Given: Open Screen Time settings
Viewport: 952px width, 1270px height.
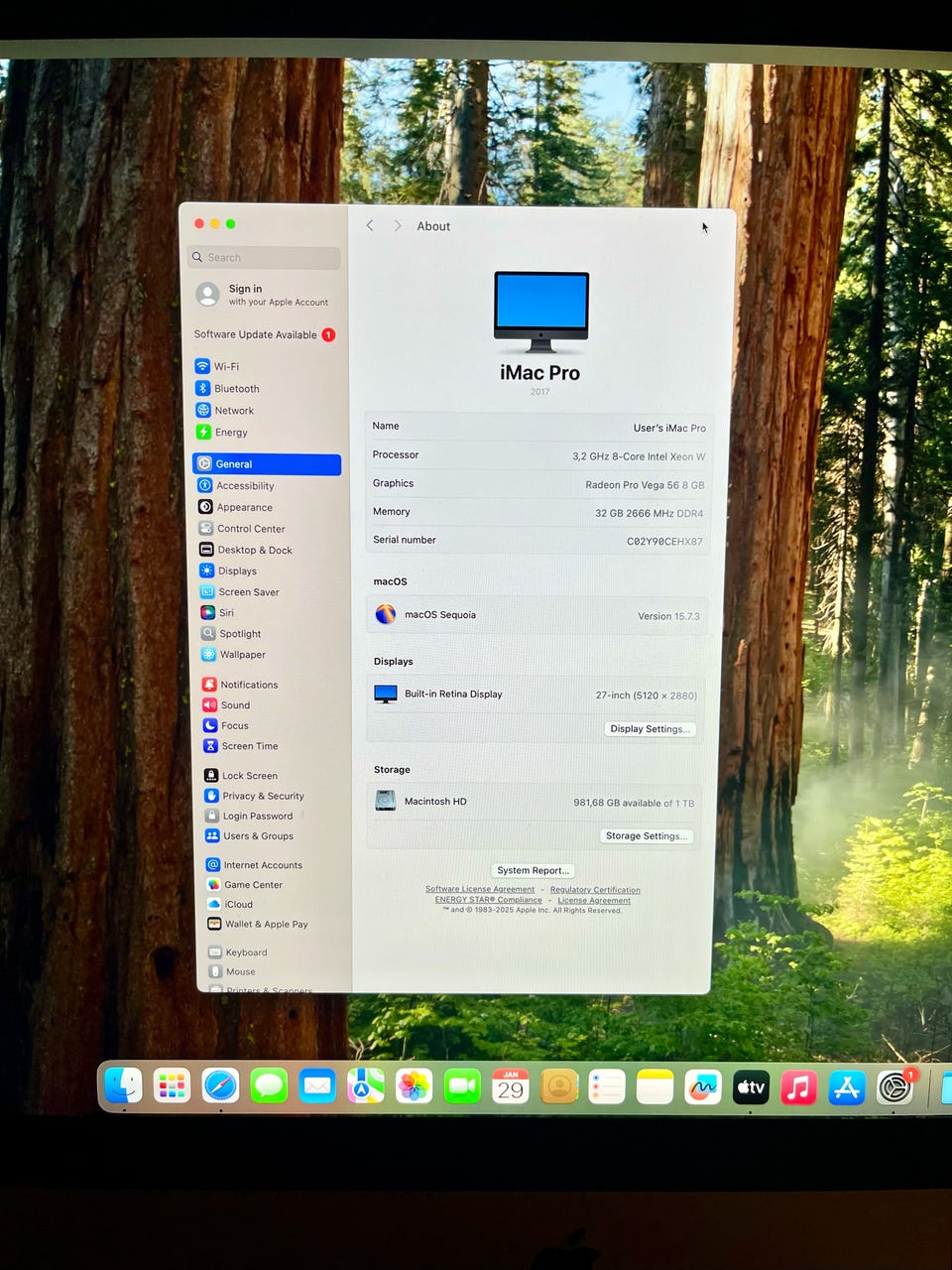Looking at the screenshot, I should 241,746.
